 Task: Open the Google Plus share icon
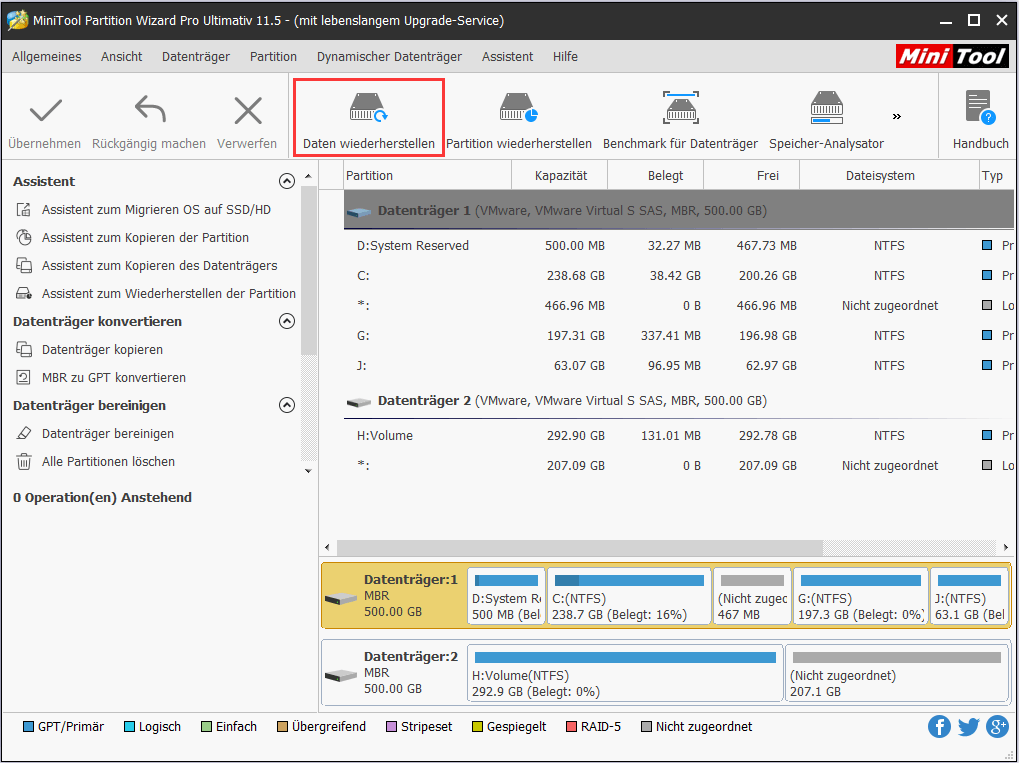coord(997,727)
